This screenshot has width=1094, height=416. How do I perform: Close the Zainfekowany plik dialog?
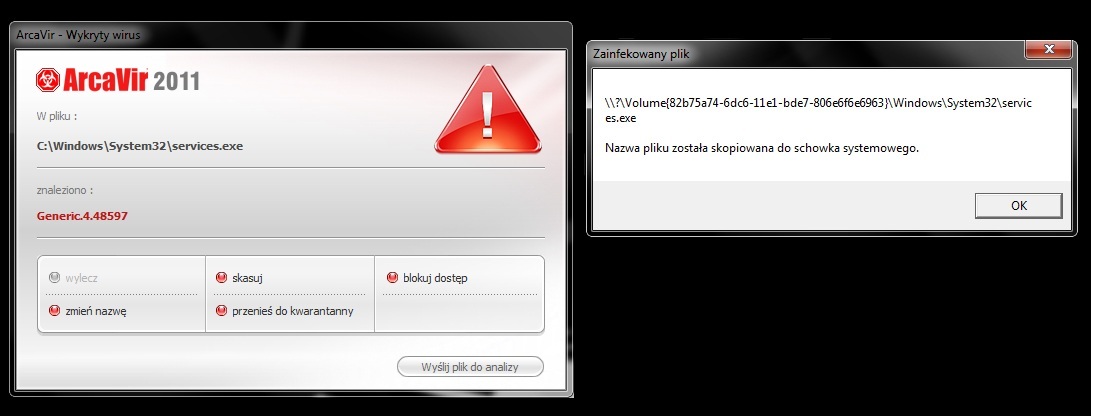1048,49
